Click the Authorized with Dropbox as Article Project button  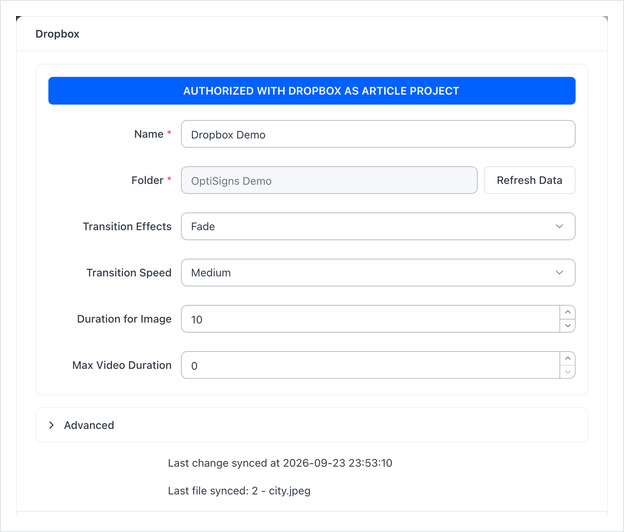tap(312, 91)
